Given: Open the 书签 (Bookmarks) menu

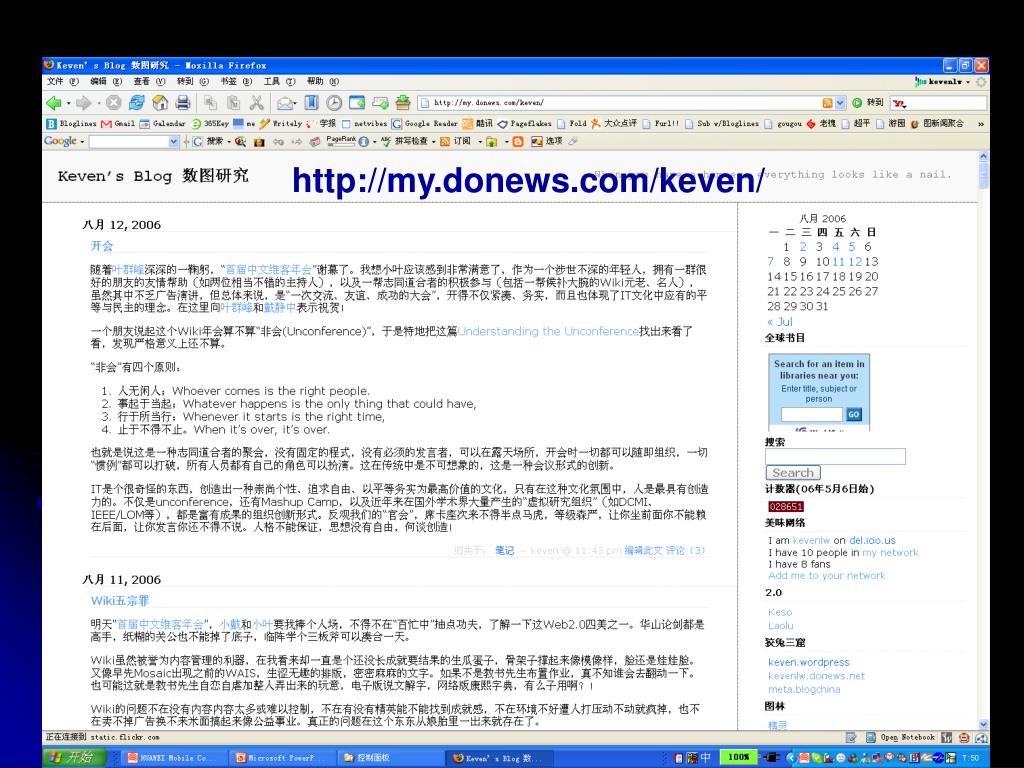Looking at the screenshot, I should [236, 81].
